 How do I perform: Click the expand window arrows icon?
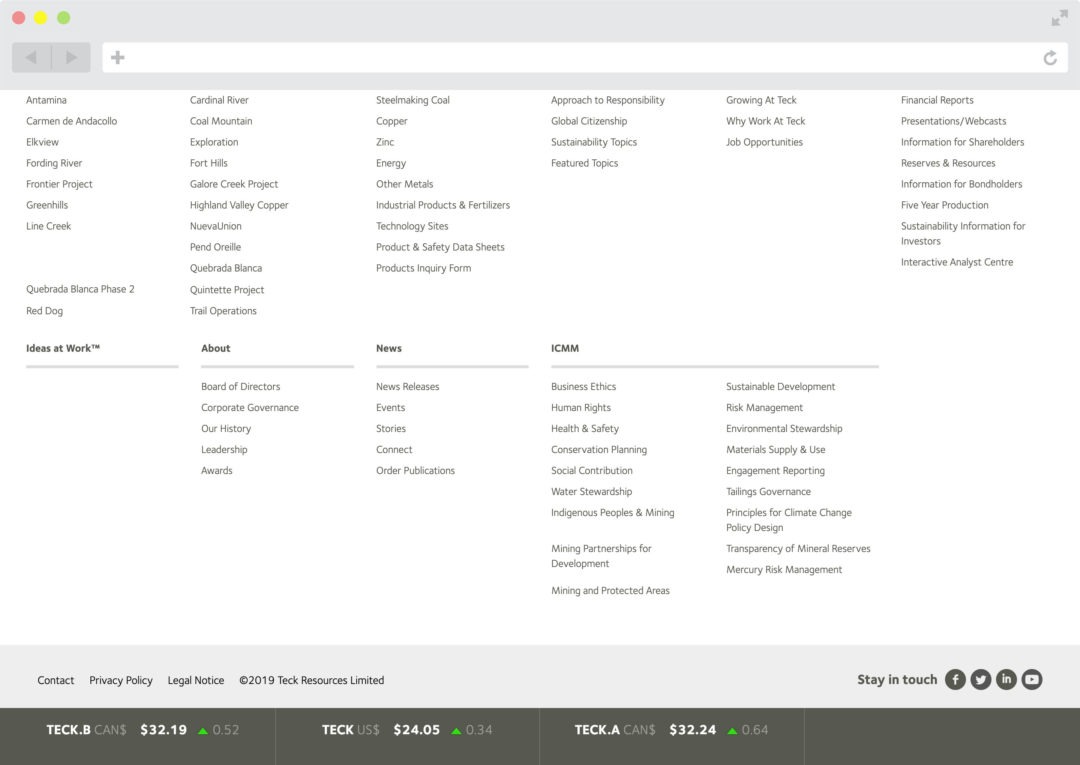pyautogui.click(x=1058, y=16)
